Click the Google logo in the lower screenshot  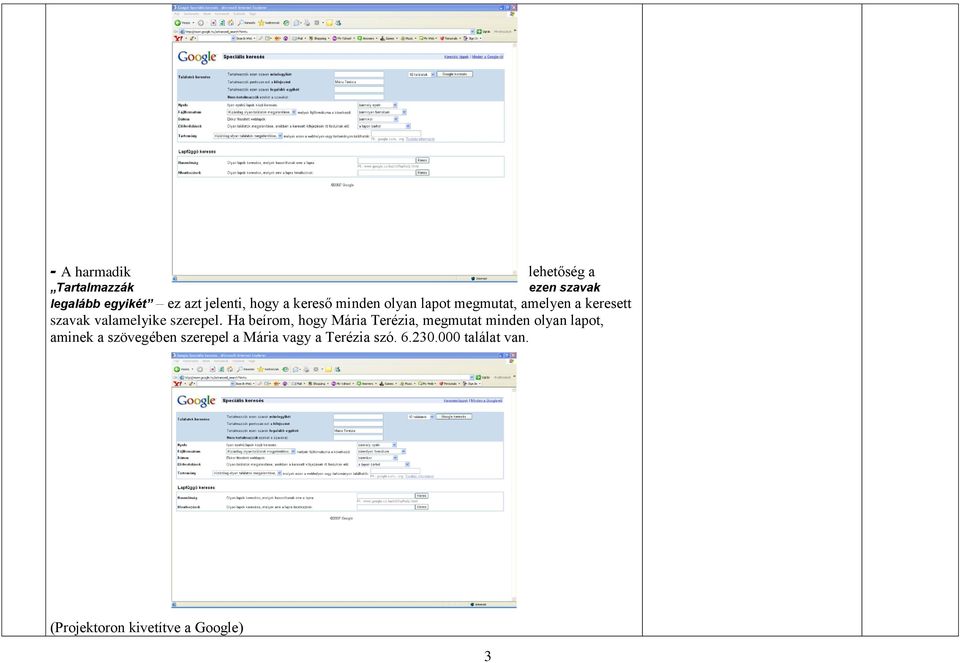pyautogui.click(x=196, y=400)
